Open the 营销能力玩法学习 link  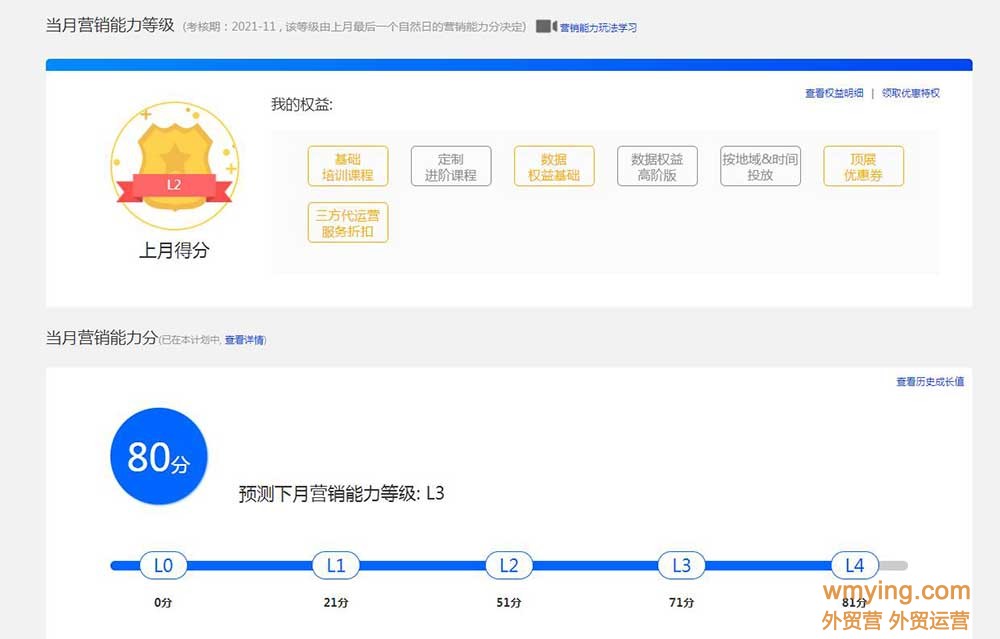598,27
